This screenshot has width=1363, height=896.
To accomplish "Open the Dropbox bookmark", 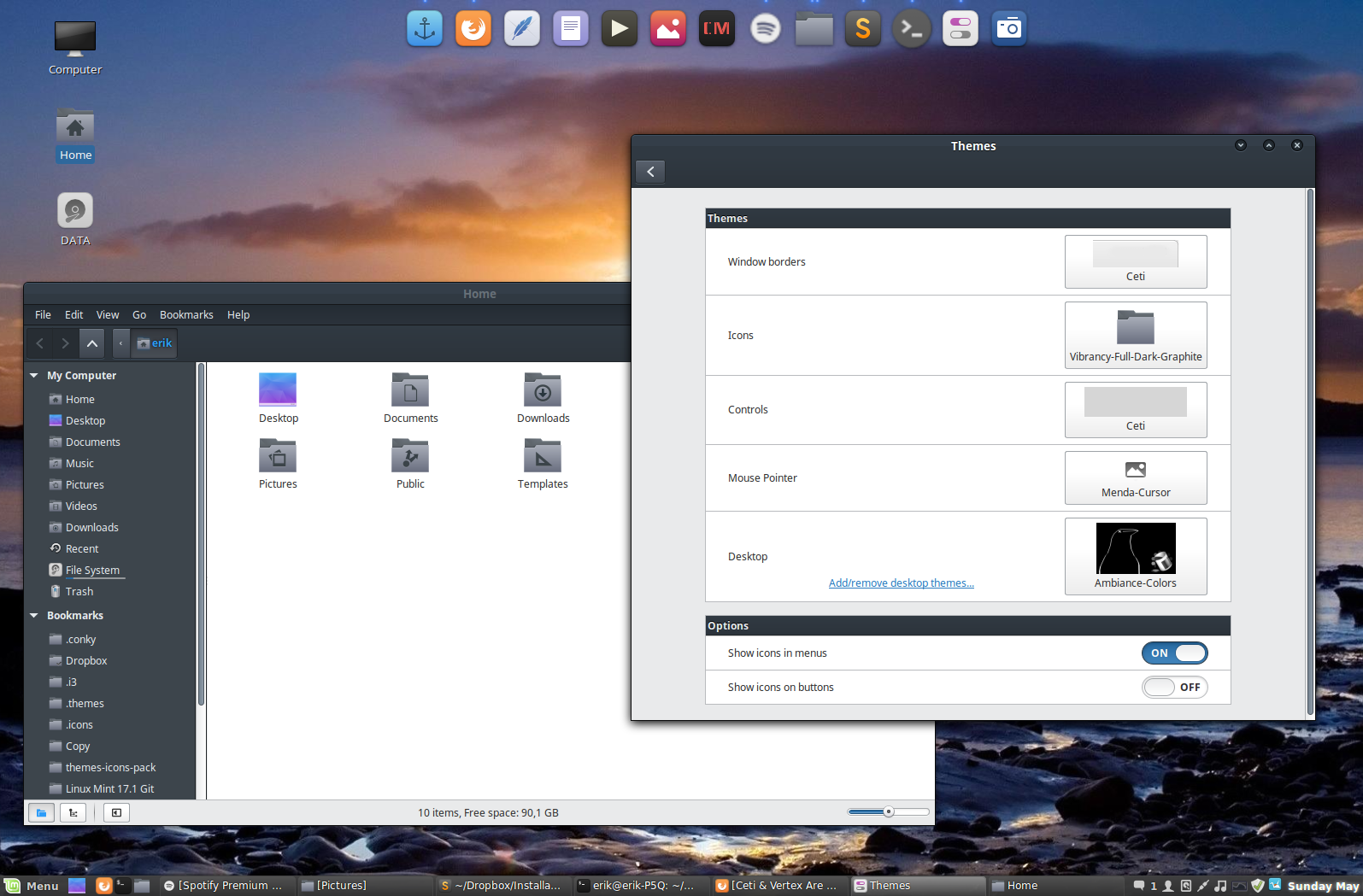I will click(x=79, y=661).
